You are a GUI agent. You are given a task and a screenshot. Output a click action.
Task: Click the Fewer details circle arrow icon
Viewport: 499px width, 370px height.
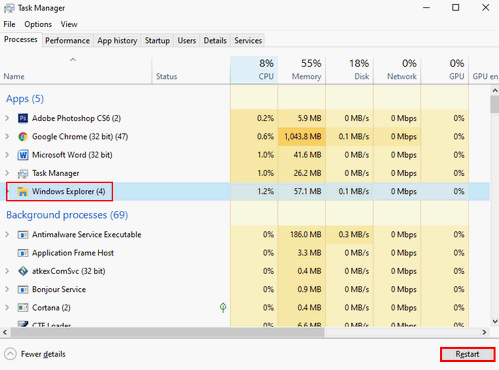pyautogui.click(x=10, y=354)
